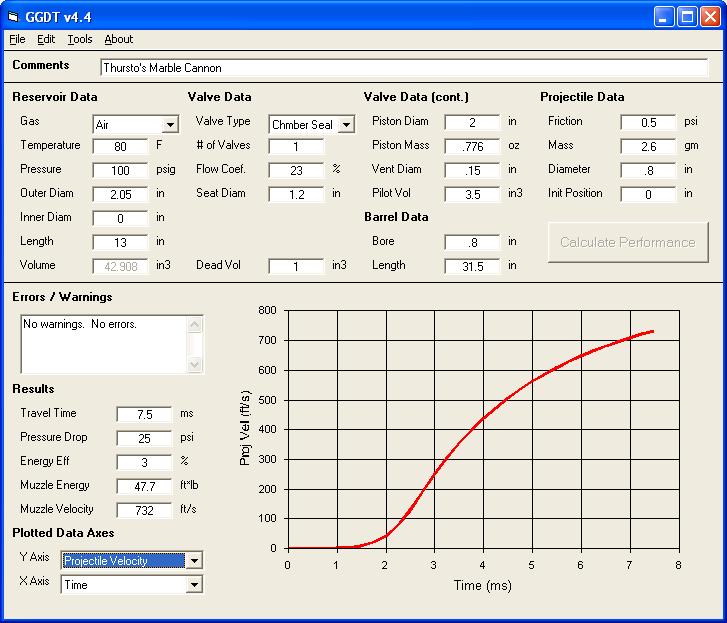Open the File menu

coord(17,39)
